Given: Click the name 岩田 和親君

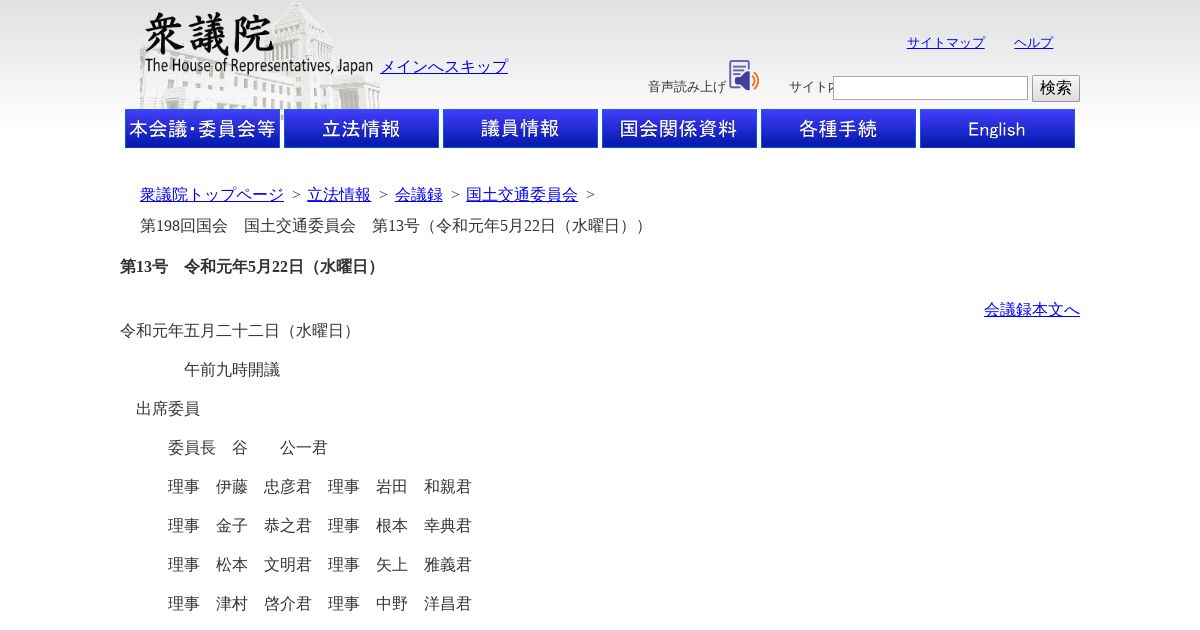Looking at the screenshot, I should [x=424, y=487].
